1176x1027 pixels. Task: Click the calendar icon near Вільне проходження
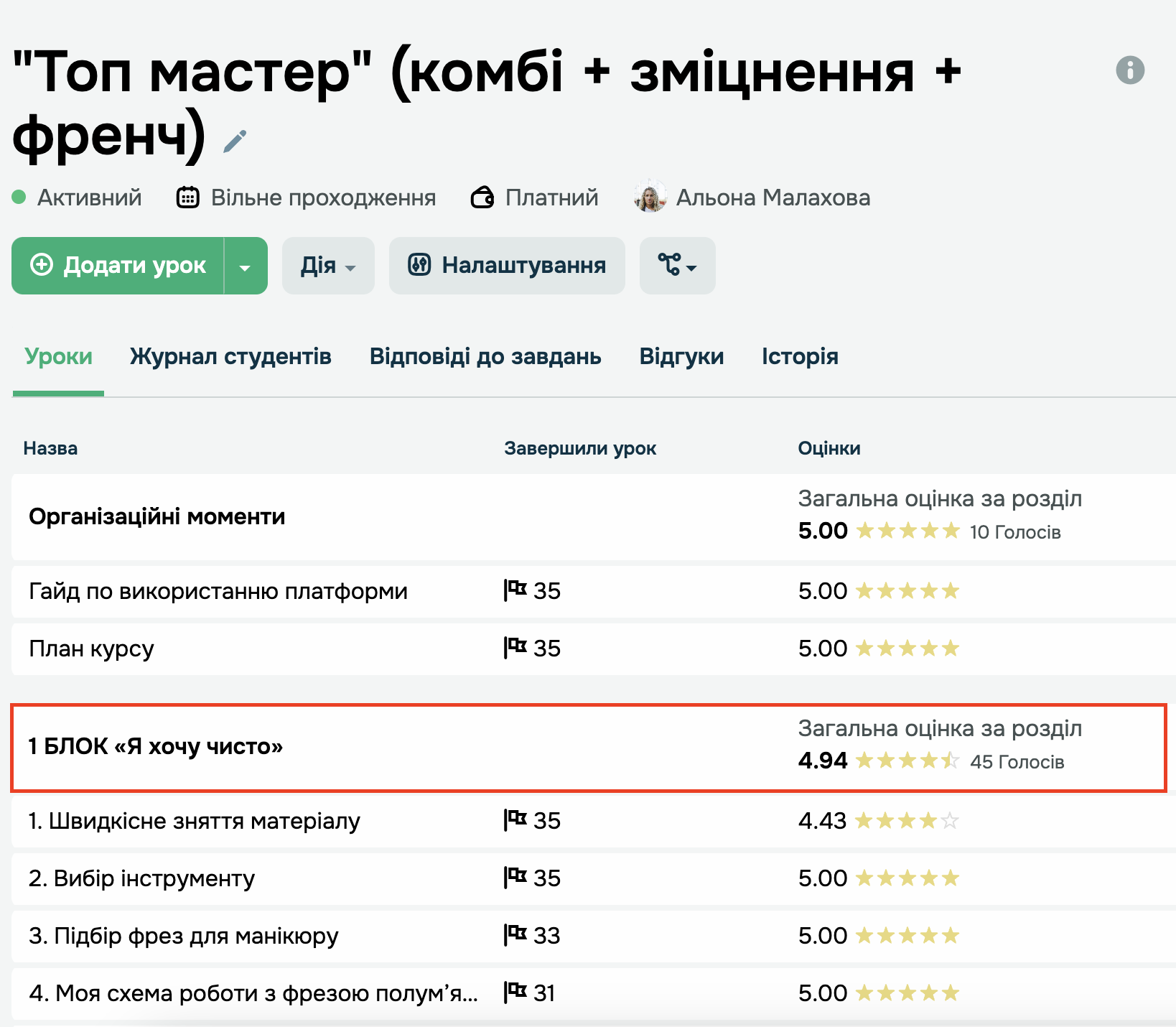(x=188, y=197)
